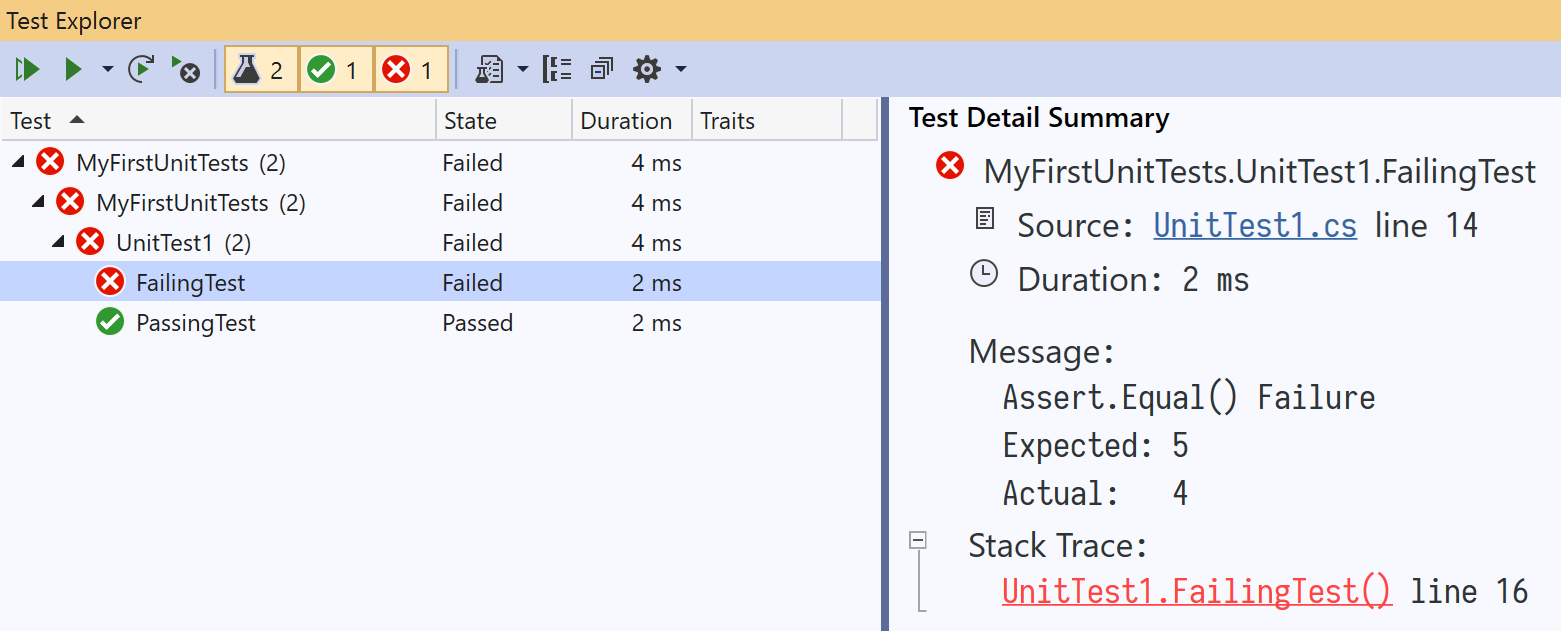Click the source document icon
The image size is (1561, 631).
tap(985, 218)
